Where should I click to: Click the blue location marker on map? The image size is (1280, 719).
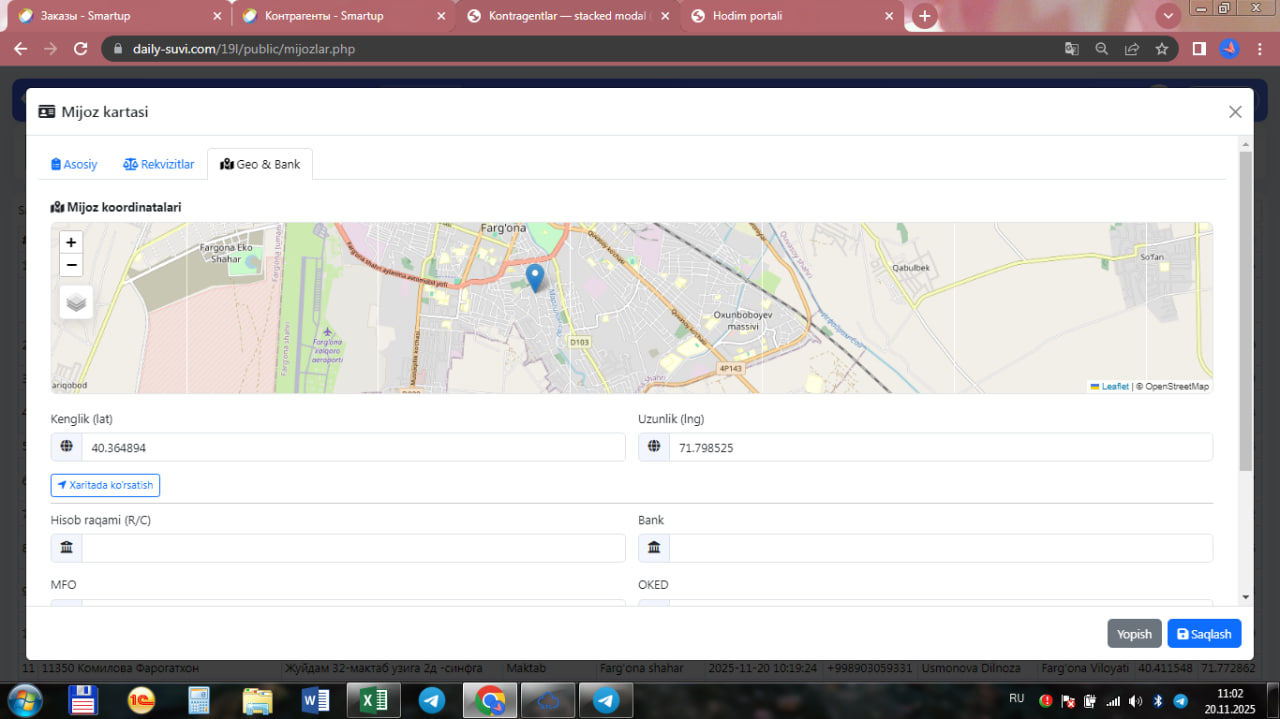click(535, 277)
